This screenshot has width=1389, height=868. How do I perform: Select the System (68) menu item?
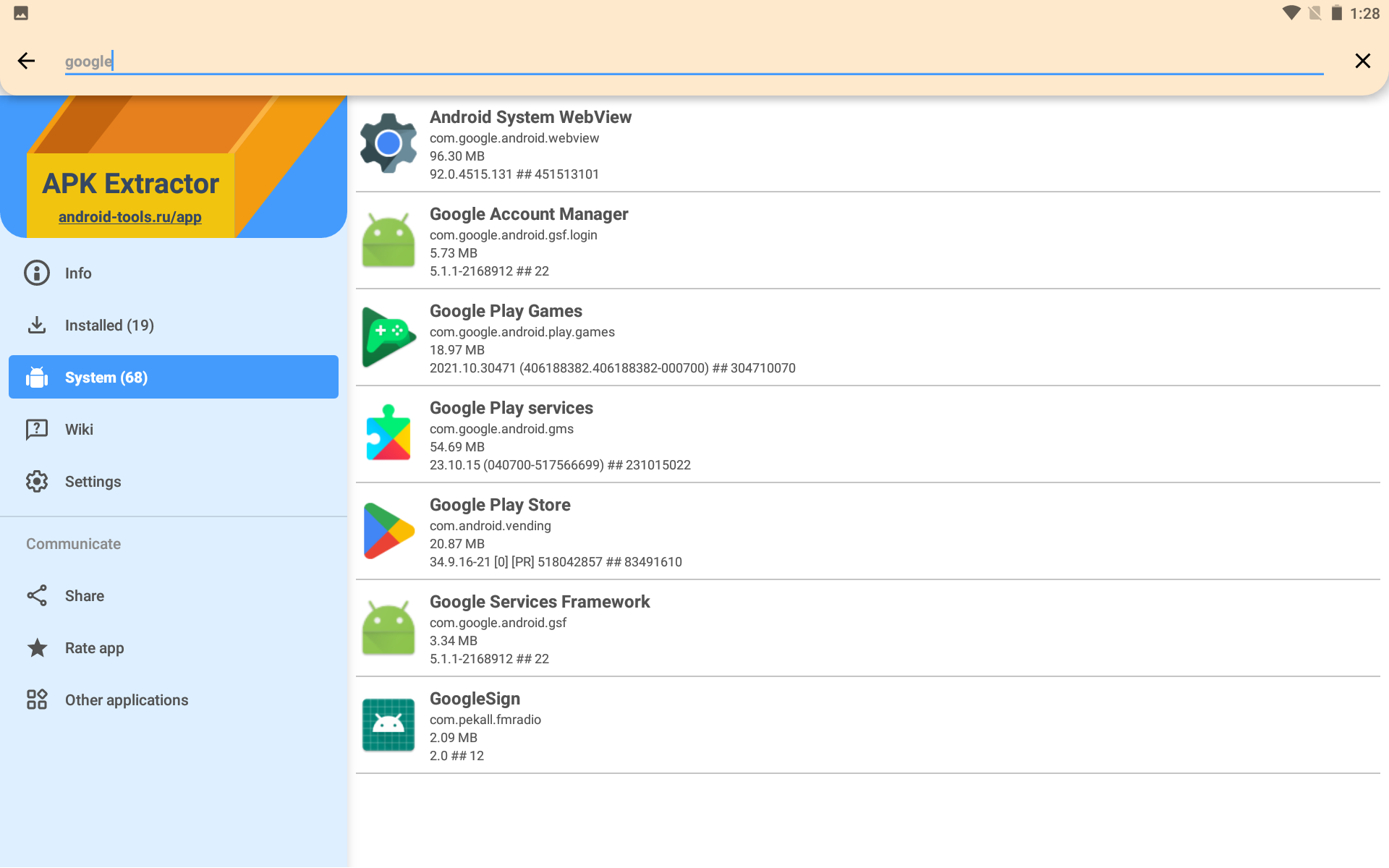click(174, 377)
